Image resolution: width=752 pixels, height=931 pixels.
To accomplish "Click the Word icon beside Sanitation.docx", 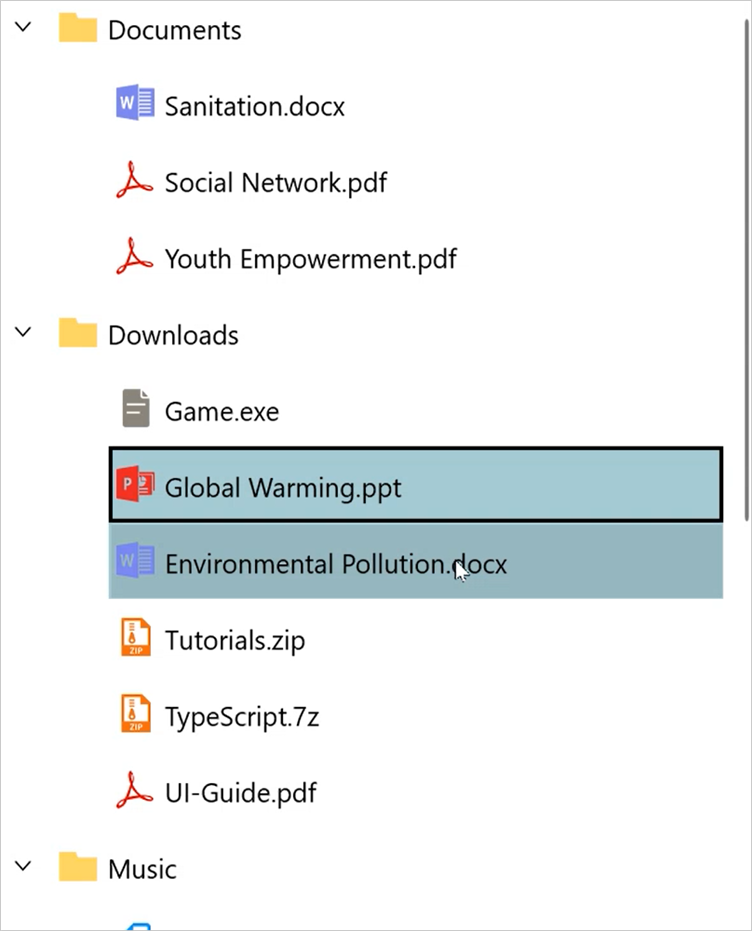I will (x=134, y=104).
